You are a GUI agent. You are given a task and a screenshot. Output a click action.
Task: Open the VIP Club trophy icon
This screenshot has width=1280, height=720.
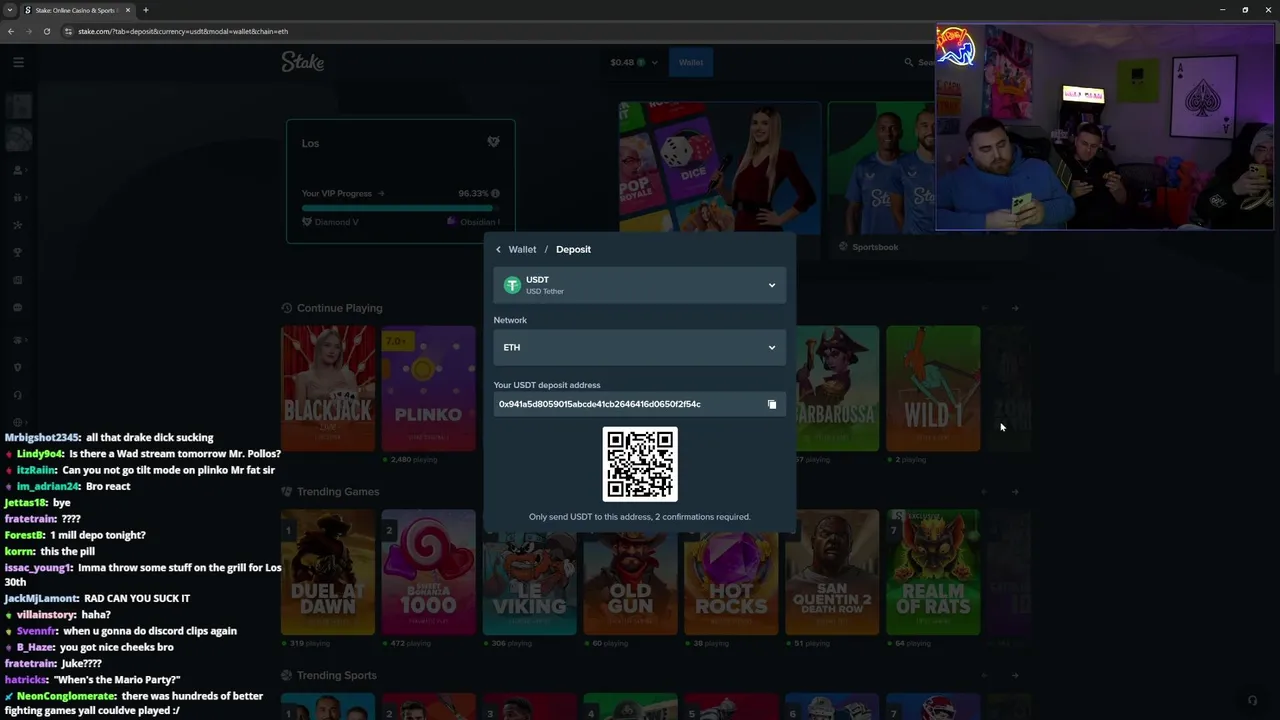(18, 252)
